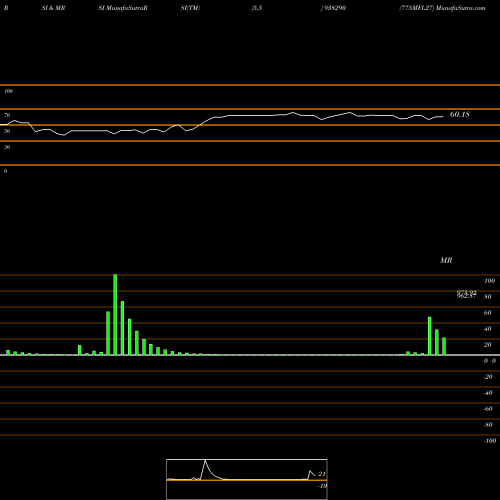The width and height of the screenshot is (500, 500).
Task: Click the overlapping price values near 80
Action: pyautogui.click(x=466, y=294)
